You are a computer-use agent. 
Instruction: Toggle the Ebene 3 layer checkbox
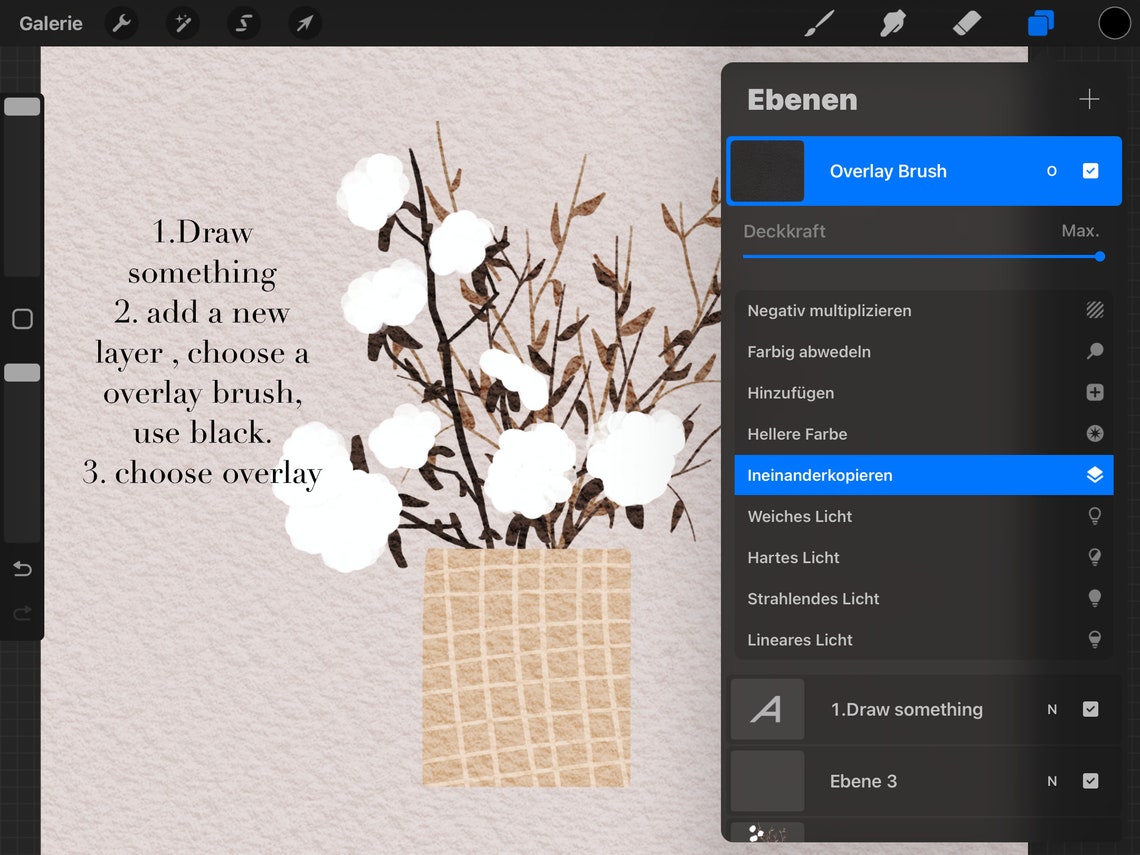1092,781
